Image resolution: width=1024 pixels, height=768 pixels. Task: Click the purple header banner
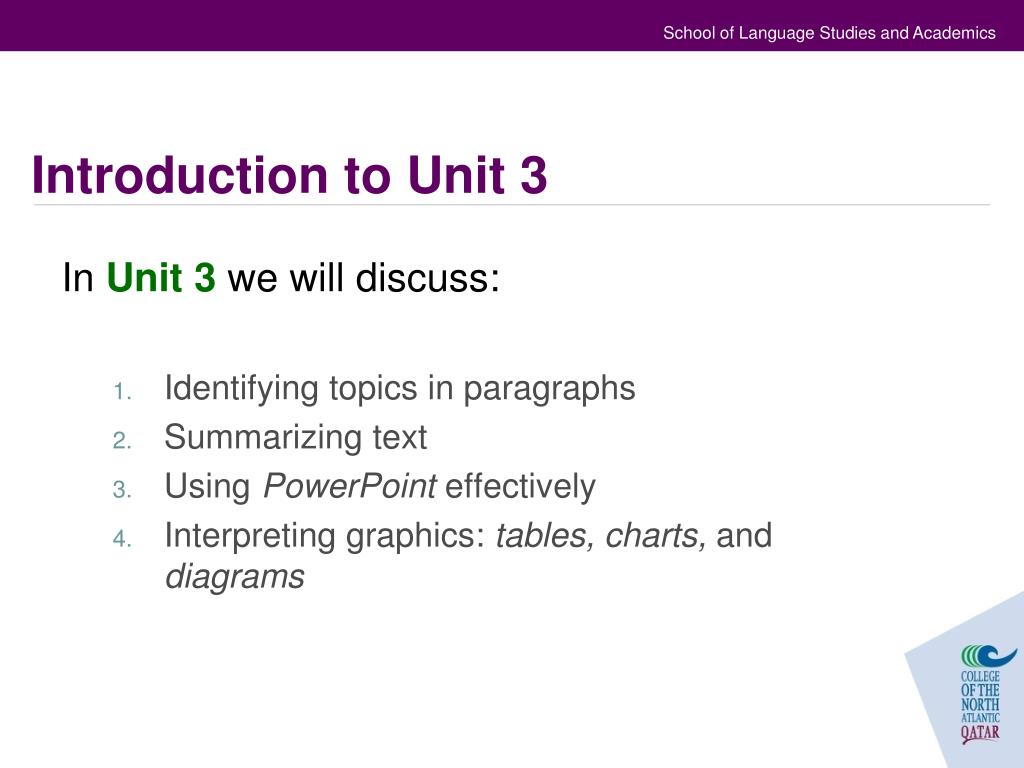[x=512, y=25]
